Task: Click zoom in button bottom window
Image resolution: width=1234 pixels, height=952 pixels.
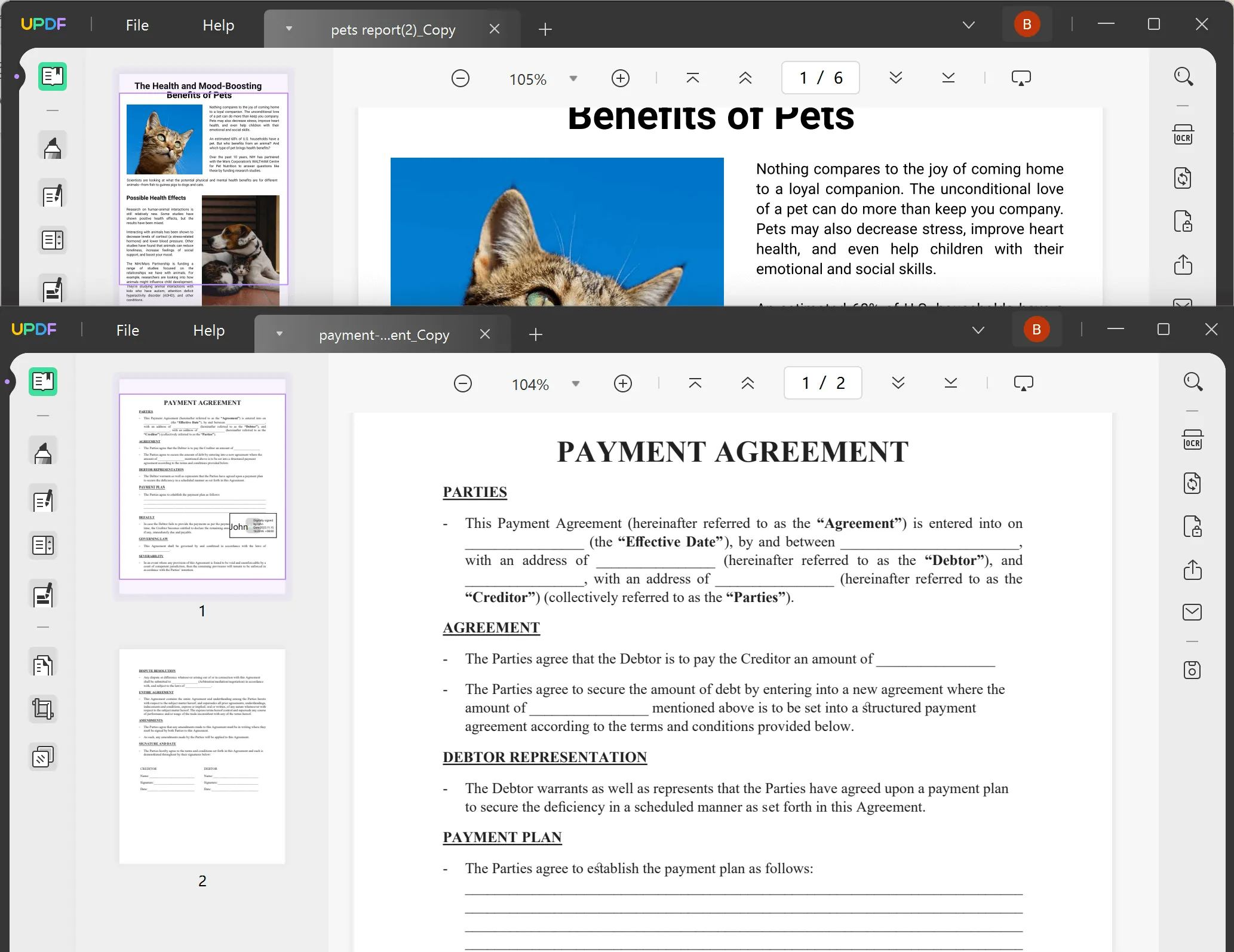Action: [622, 383]
